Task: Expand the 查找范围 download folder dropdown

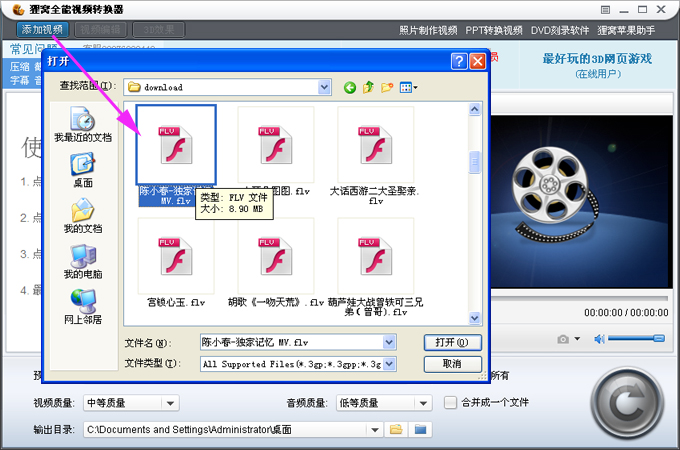Action: click(x=324, y=88)
